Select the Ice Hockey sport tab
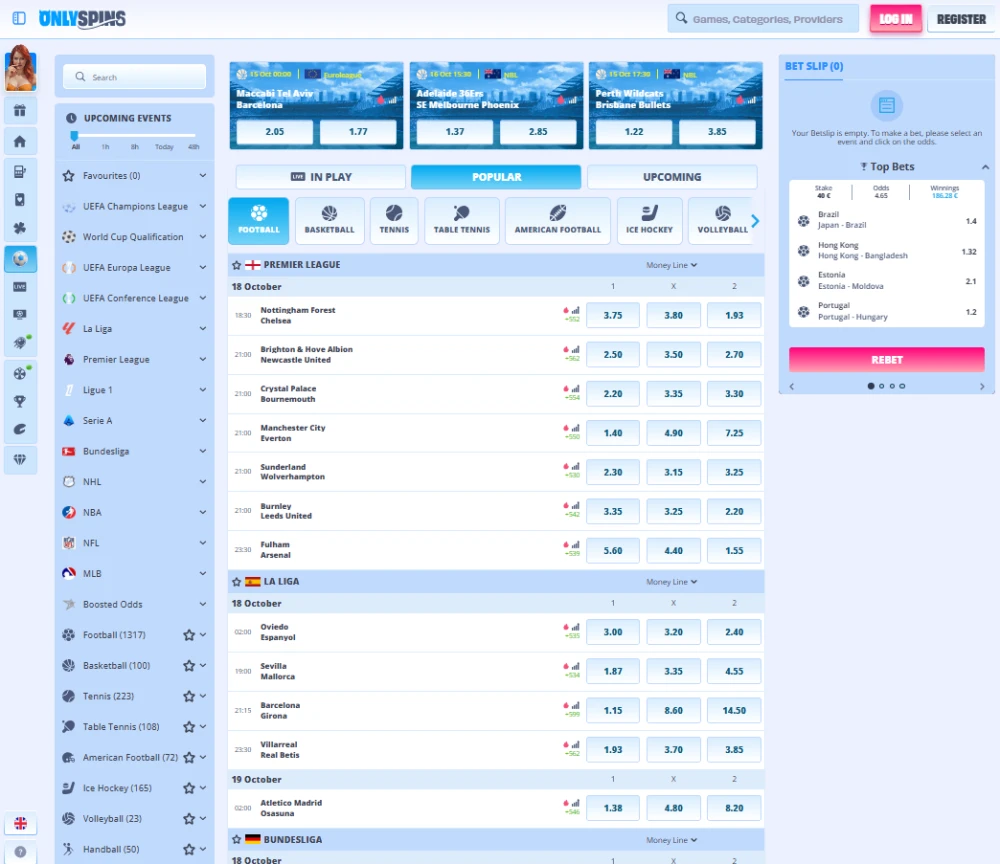The height and width of the screenshot is (864, 1000). (x=649, y=220)
